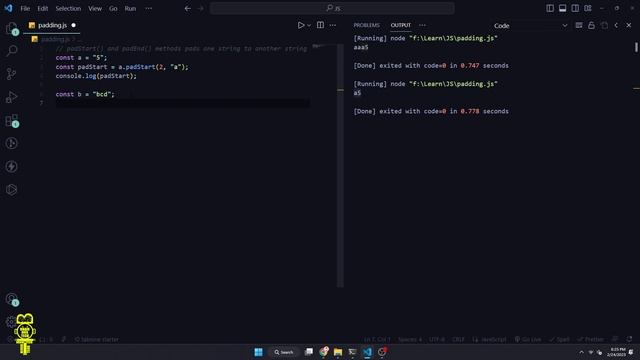The width and height of the screenshot is (640, 360).
Task: Open the File menu
Action: click(25, 8)
